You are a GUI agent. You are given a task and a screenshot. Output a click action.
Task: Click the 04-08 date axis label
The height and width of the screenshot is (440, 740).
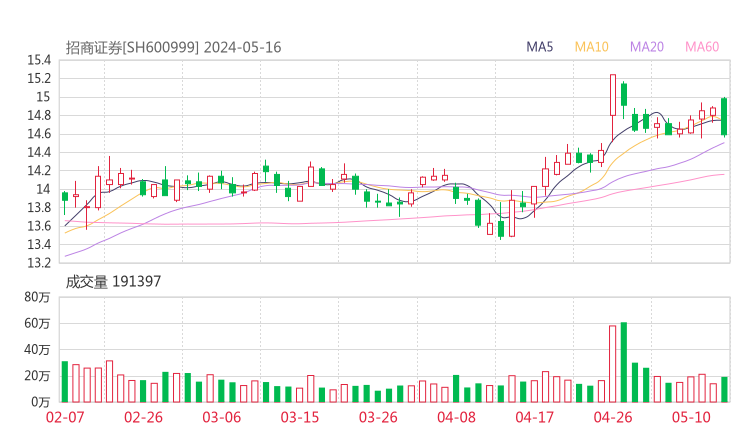pyautogui.click(x=456, y=417)
